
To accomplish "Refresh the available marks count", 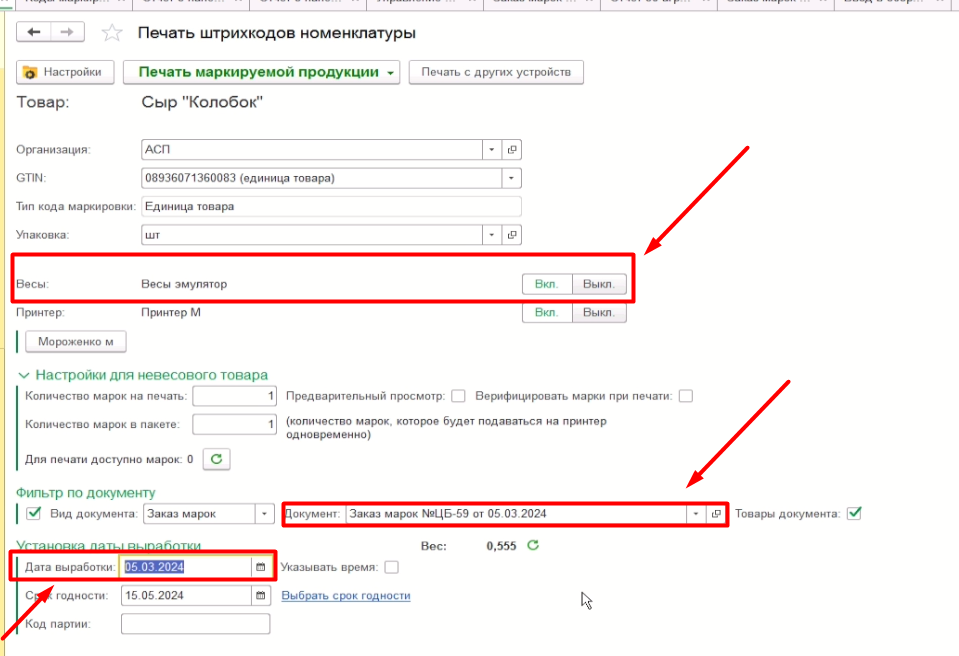I will coord(217,459).
